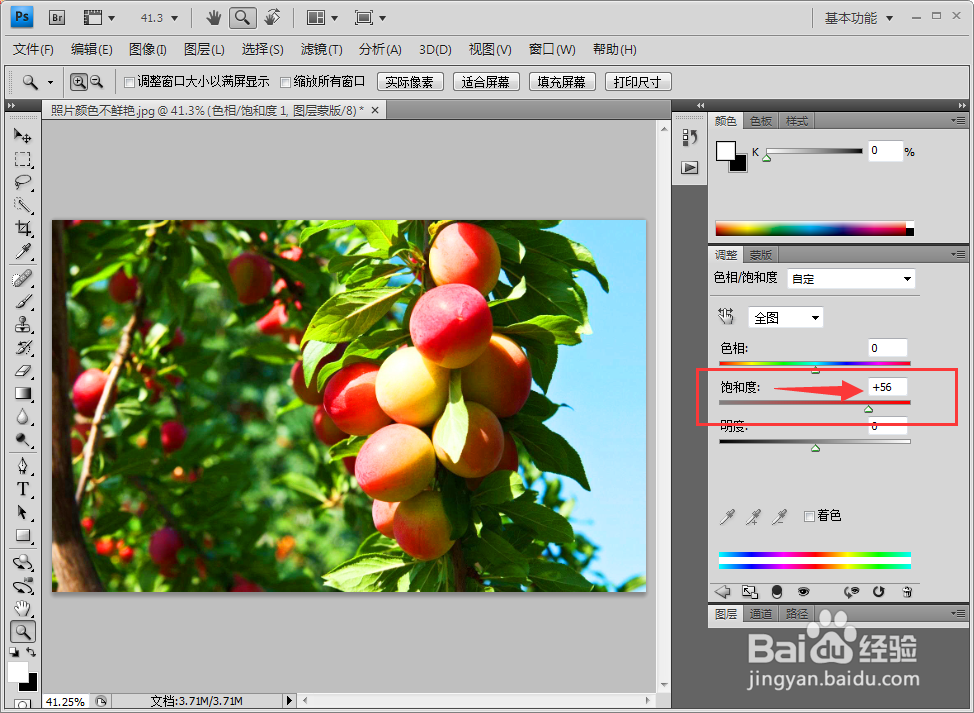Select the Eraser tool

coord(23,371)
